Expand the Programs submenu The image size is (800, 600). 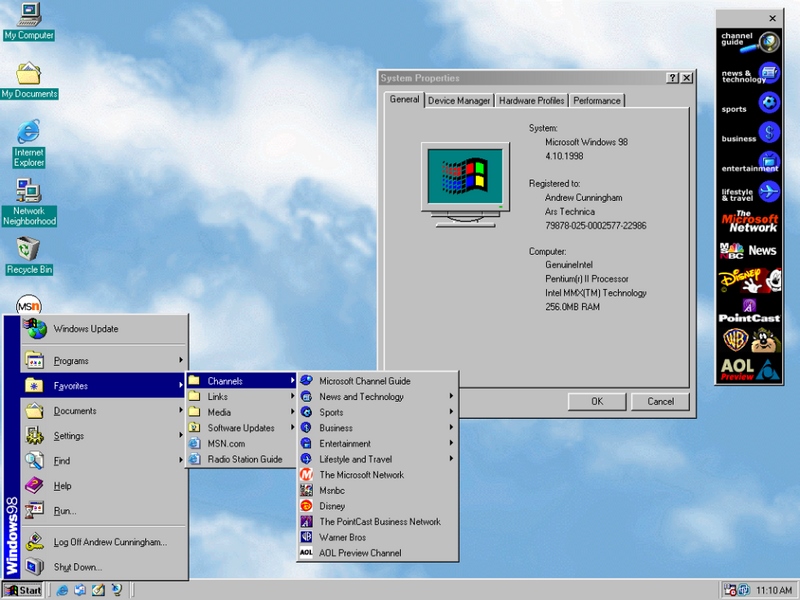[x=70, y=360]
